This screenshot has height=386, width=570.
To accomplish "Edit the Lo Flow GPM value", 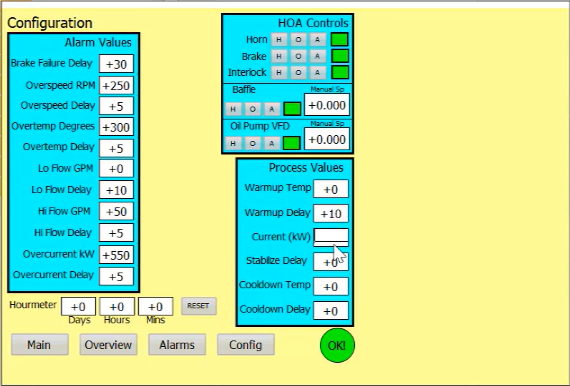I will pyautogui.click(x=116, y=169).
